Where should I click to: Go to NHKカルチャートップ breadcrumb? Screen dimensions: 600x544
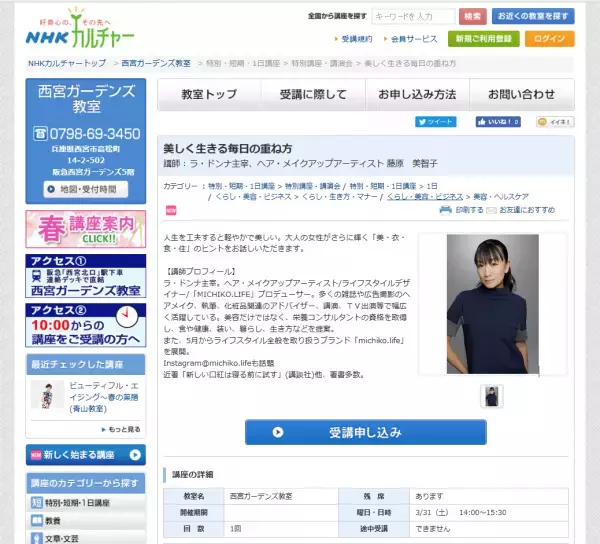(x=67, y=64)
